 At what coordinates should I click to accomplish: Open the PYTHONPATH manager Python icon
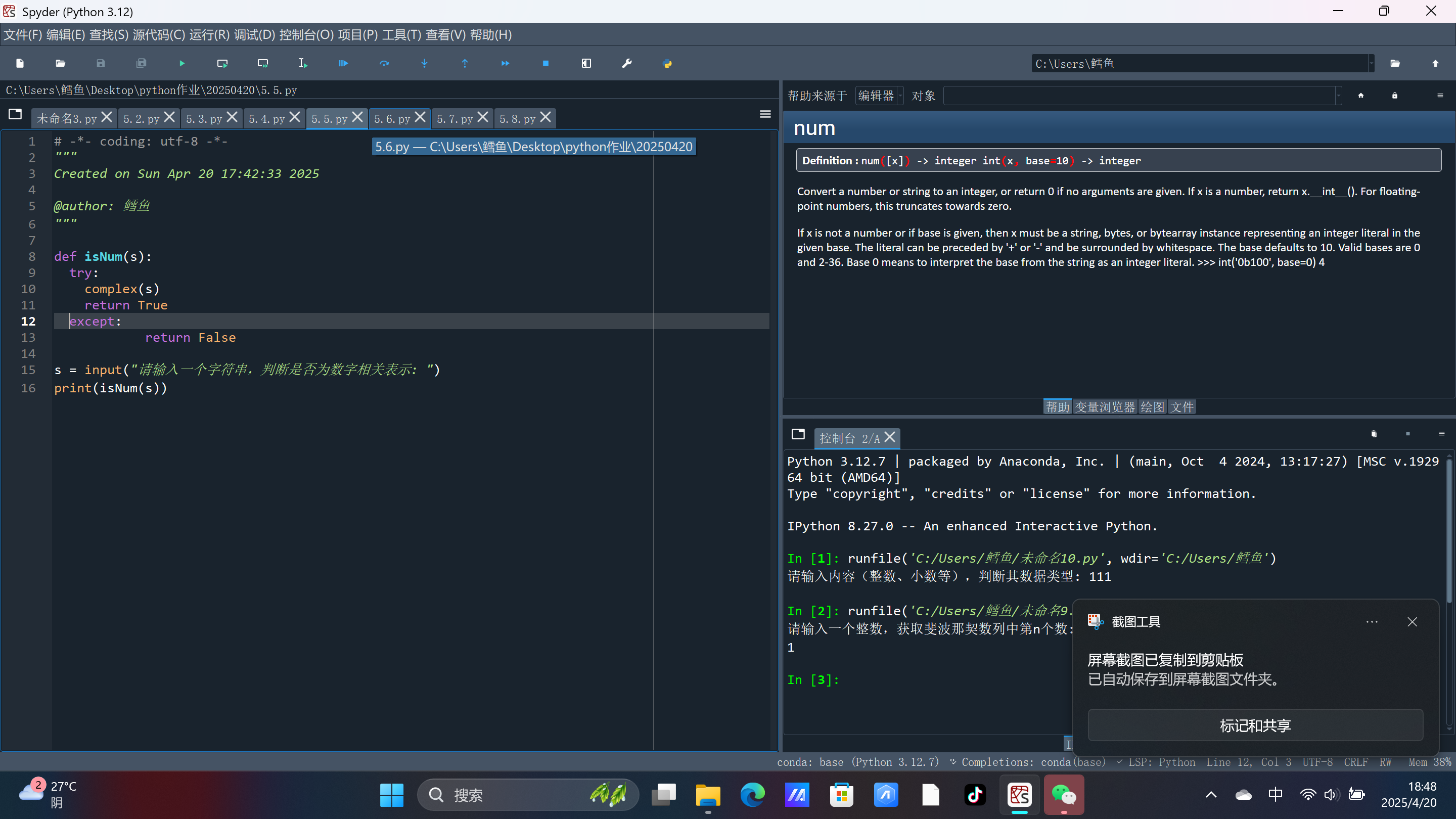pos(667,63)
